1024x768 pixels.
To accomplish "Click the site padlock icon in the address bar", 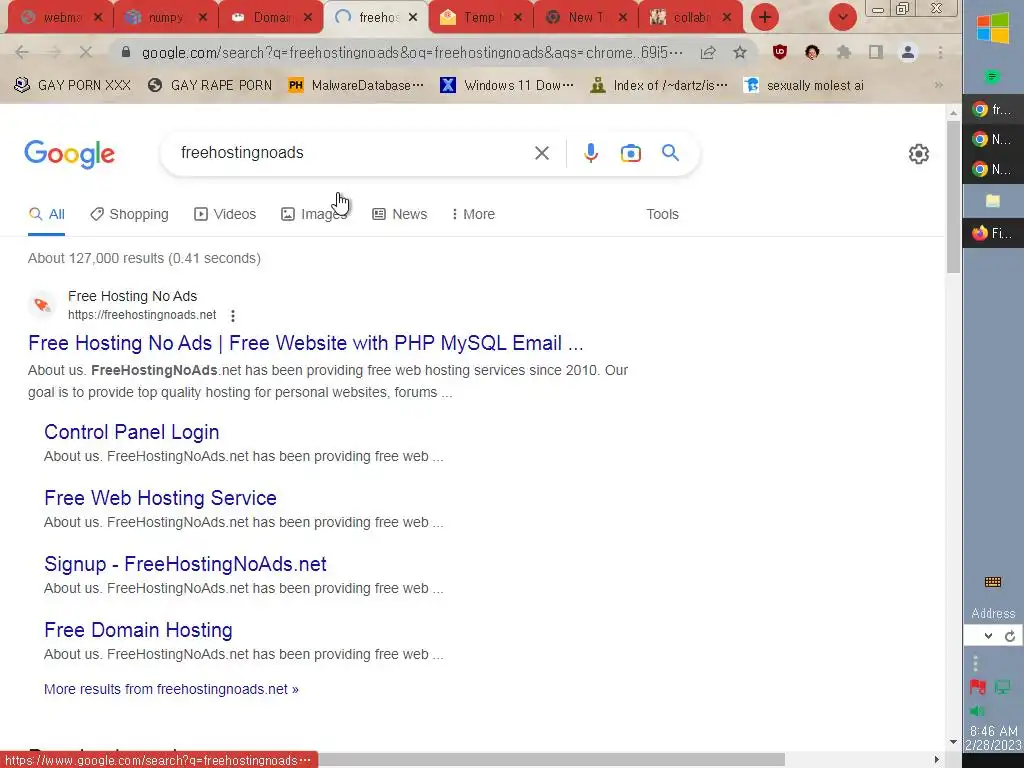I will pos(126,52).
